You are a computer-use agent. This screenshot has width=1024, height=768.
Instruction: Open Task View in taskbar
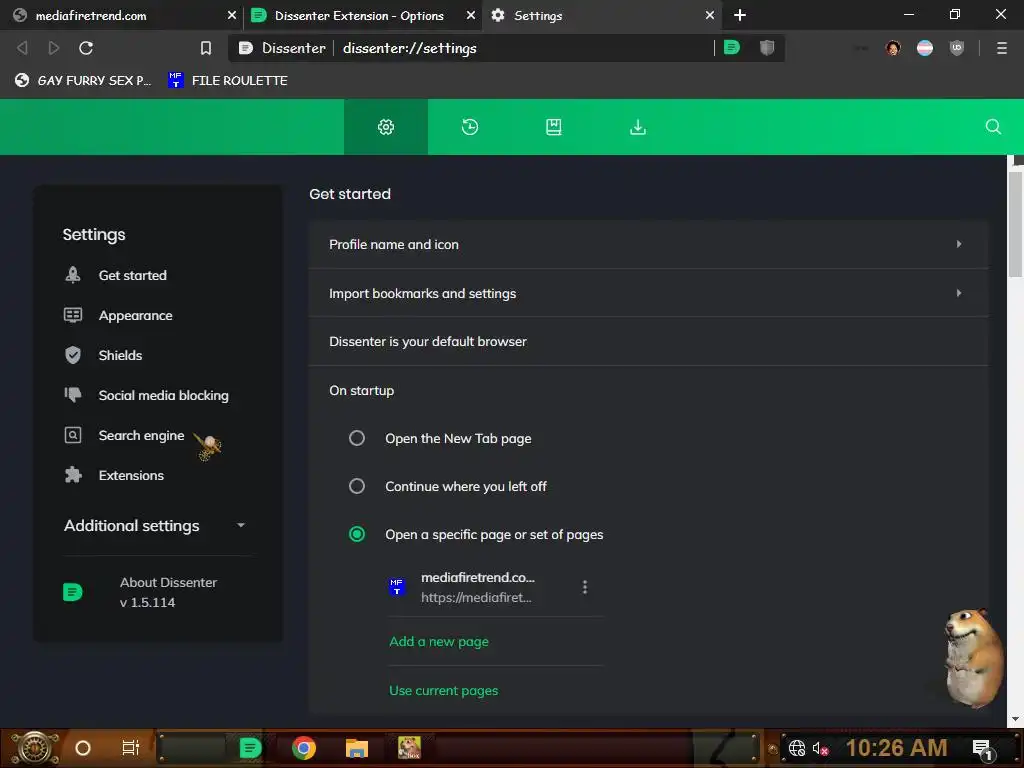[131, 748]
